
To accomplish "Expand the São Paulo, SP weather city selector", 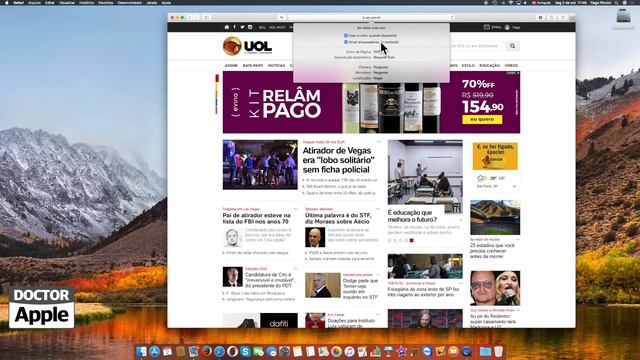I will [x=514, y=186].
